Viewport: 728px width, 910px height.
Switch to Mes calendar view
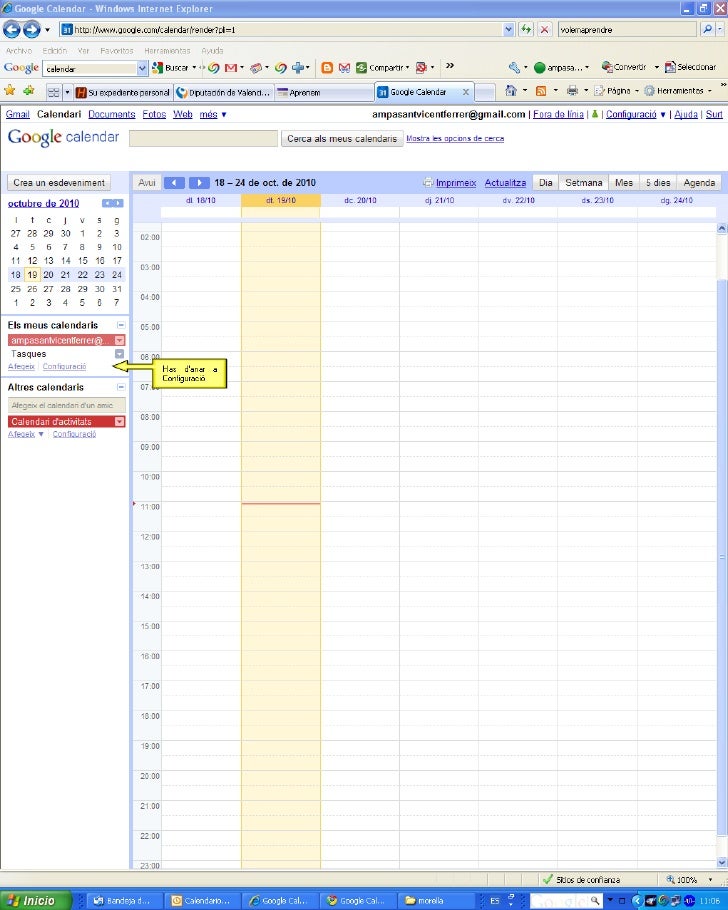[624, 183]
